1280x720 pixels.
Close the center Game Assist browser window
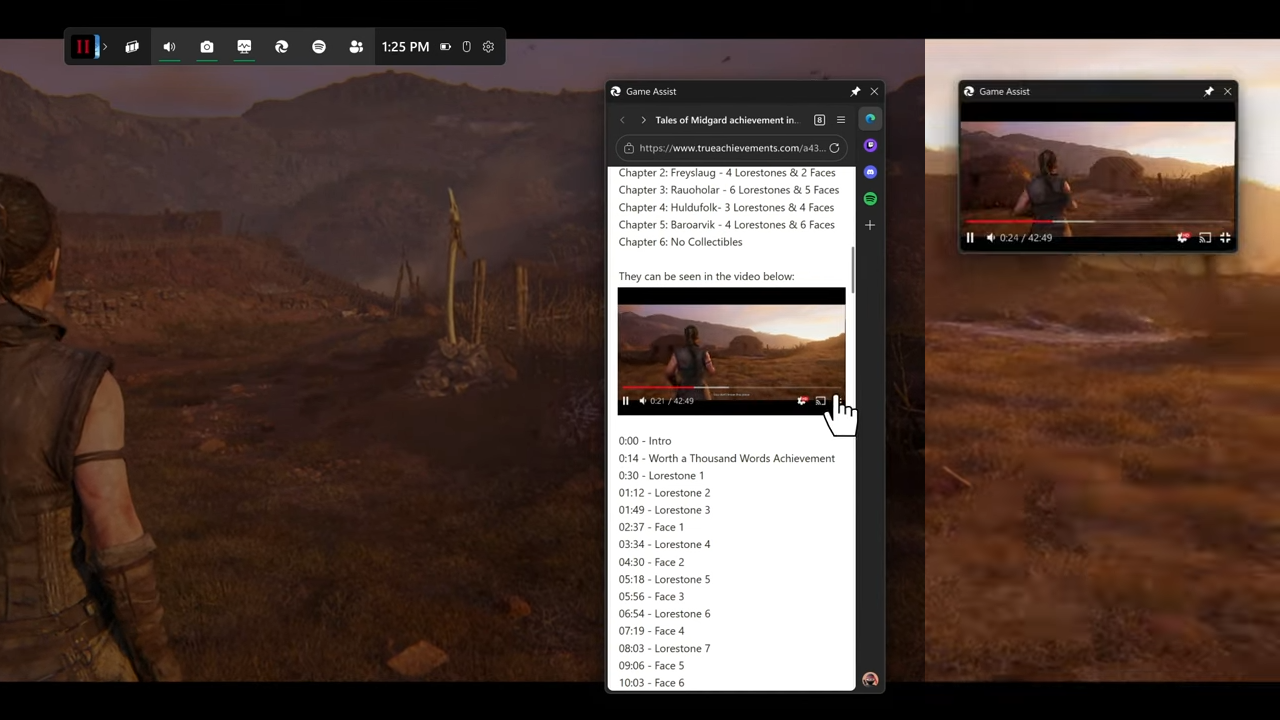874,91
